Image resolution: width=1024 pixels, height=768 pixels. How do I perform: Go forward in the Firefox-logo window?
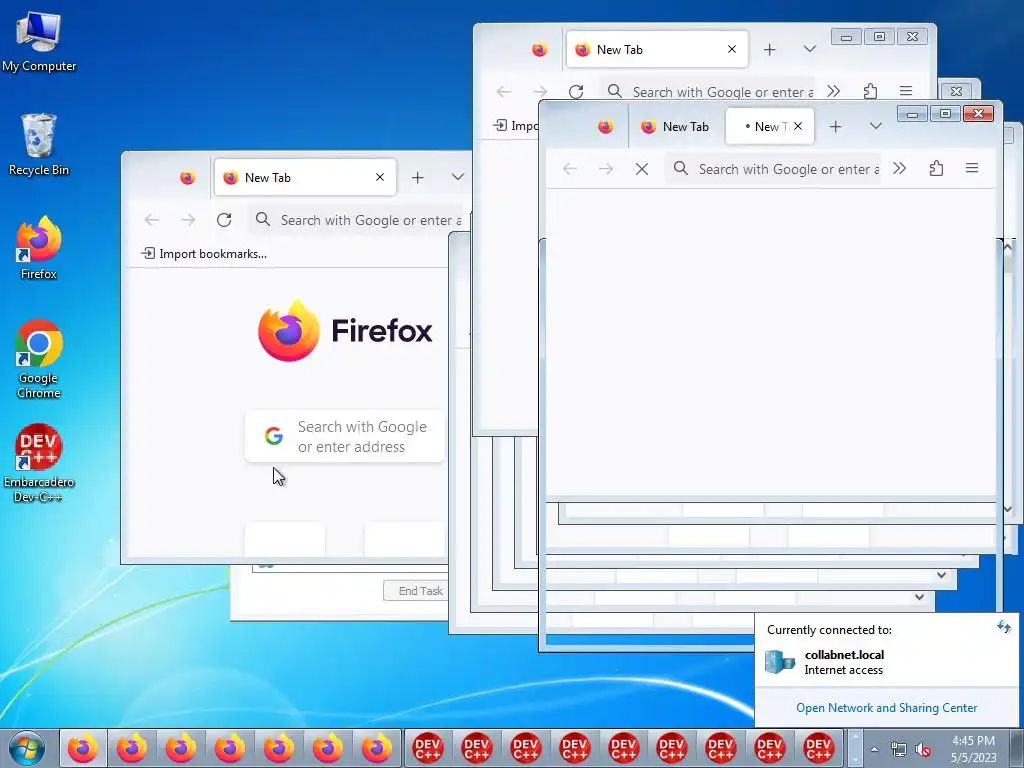tap(188, 220)
